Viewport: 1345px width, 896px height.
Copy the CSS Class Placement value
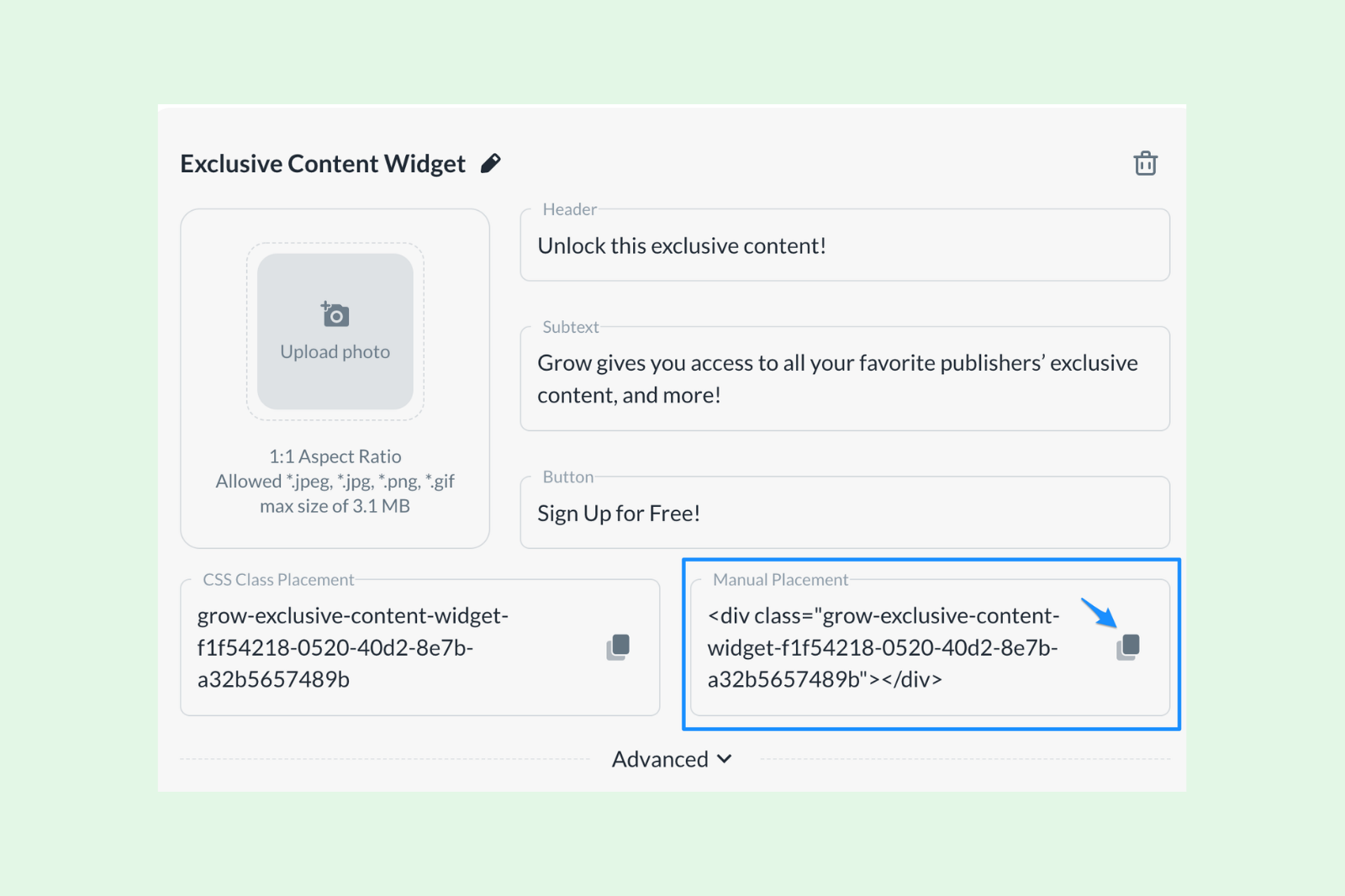[x=618, y=647]
